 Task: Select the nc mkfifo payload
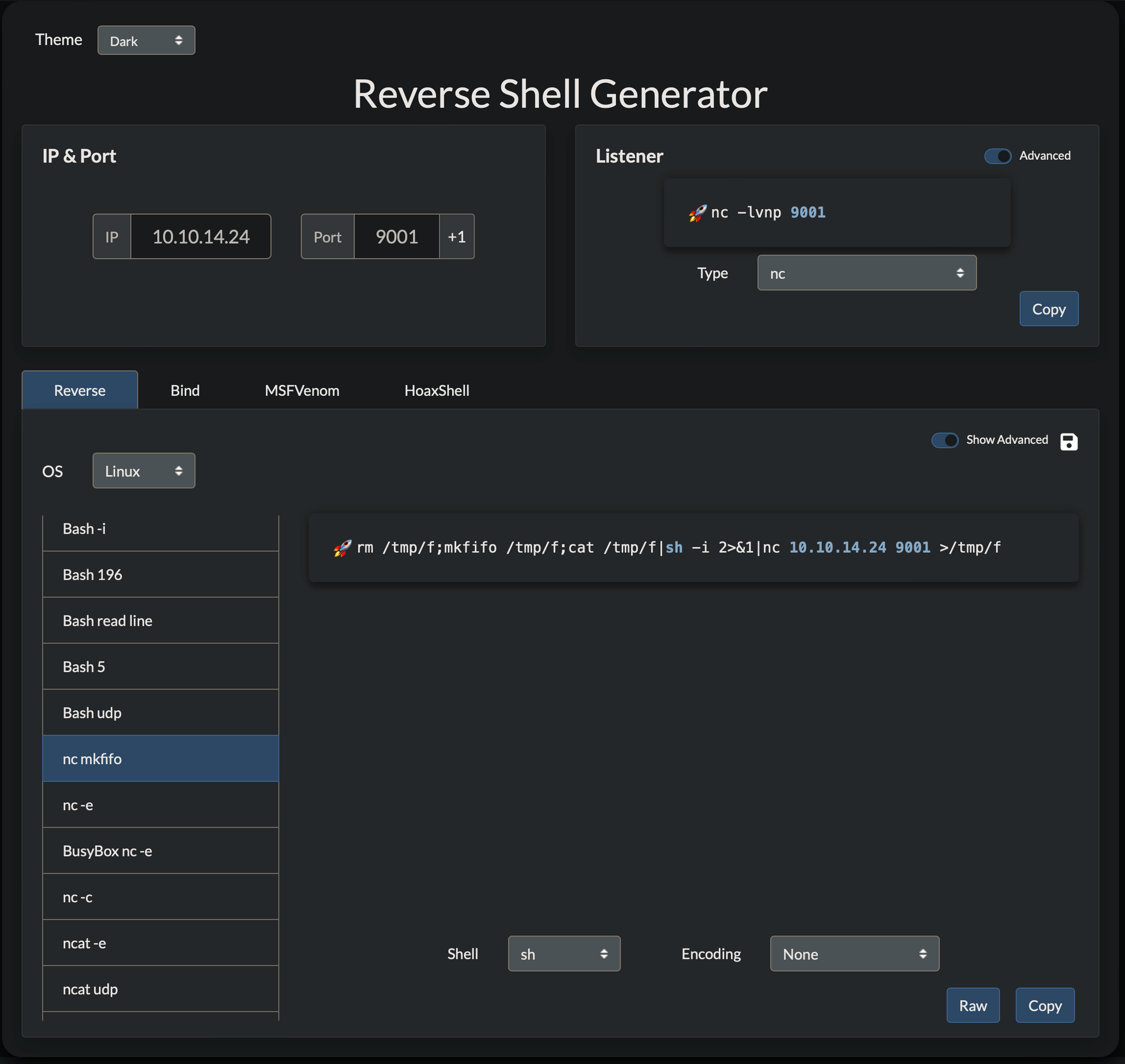[160, 758]
